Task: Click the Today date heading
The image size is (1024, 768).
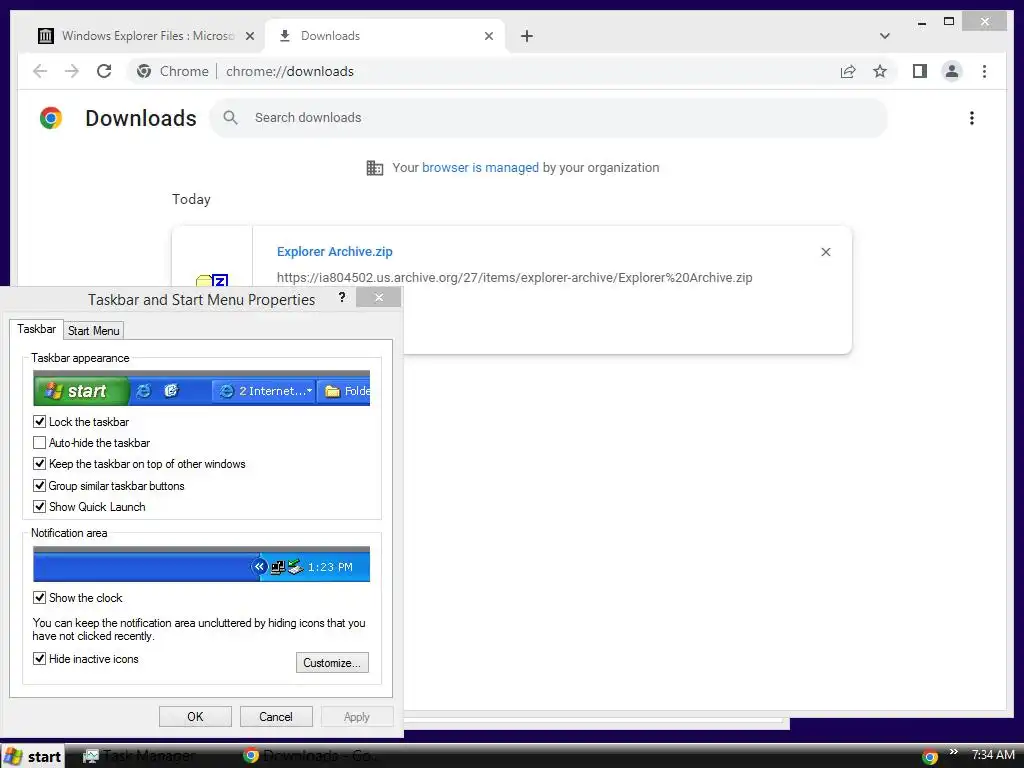Action: (191, 199)
